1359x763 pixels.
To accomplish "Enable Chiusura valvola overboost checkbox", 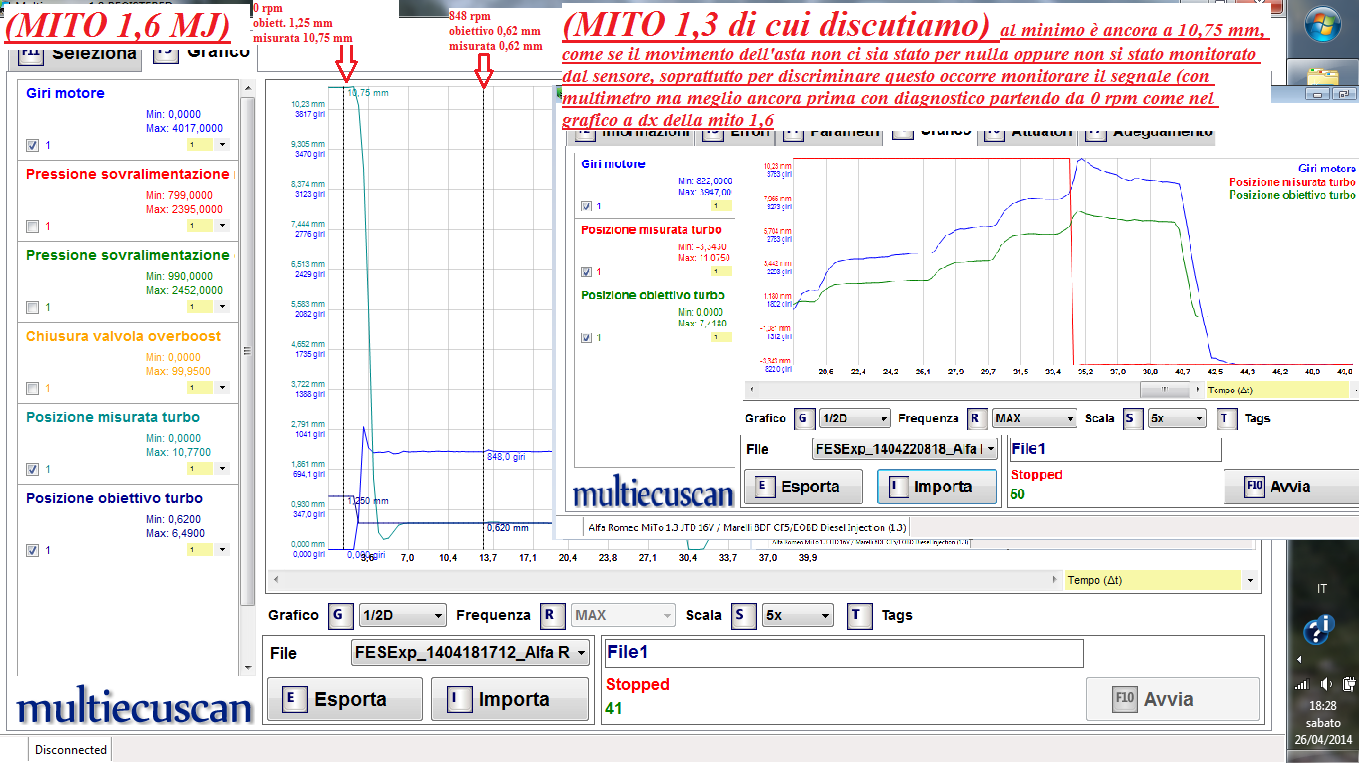I will pos(32,388).
